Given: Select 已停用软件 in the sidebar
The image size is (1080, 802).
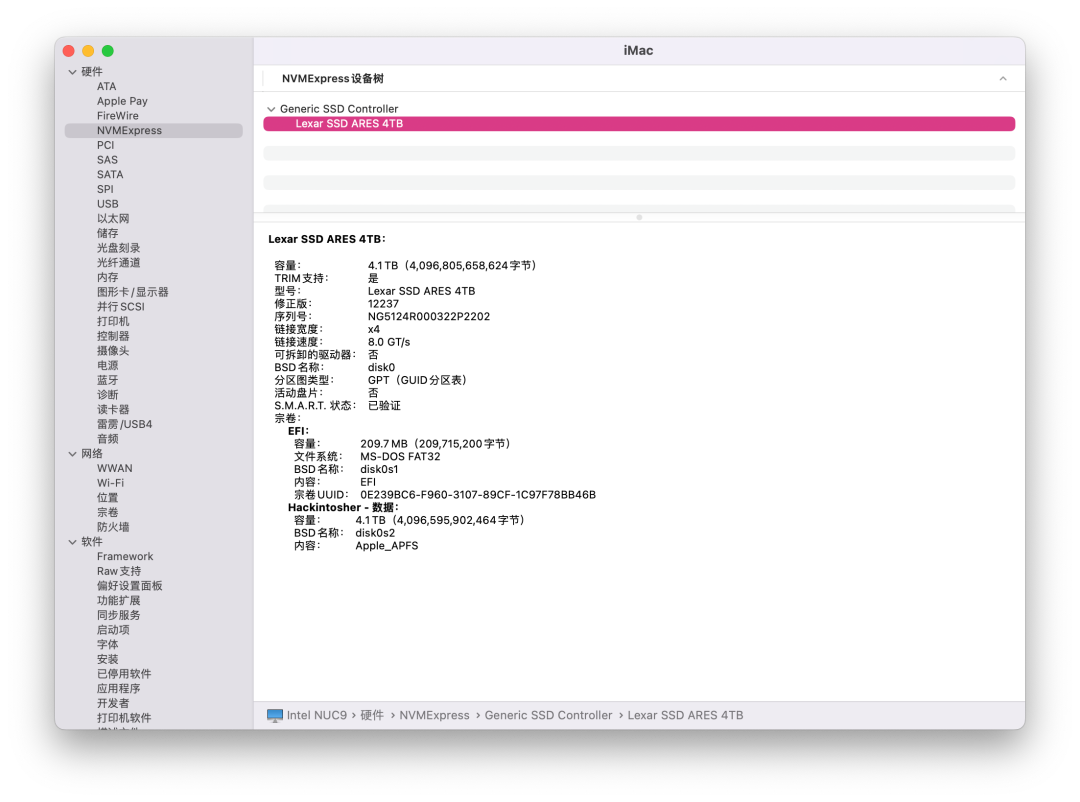Looking at the screenshot, I should (x=124, y=674).
